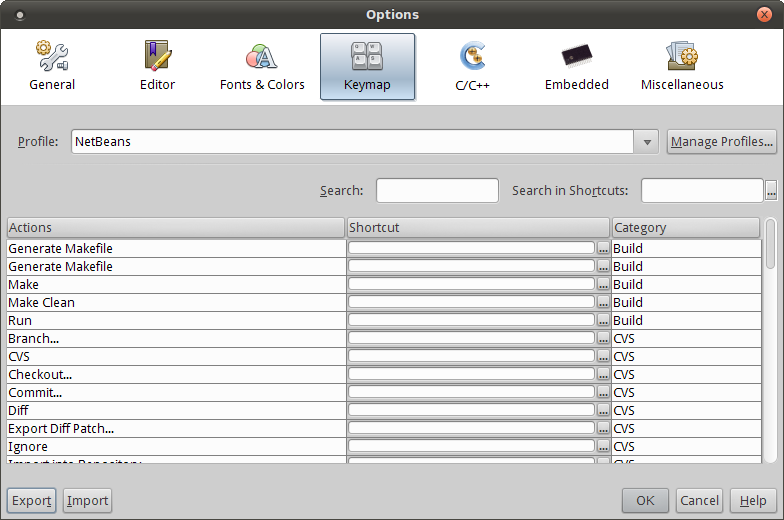
Task: Select the Export Diff Patch... action row
Action: click(x=176, y=428)
